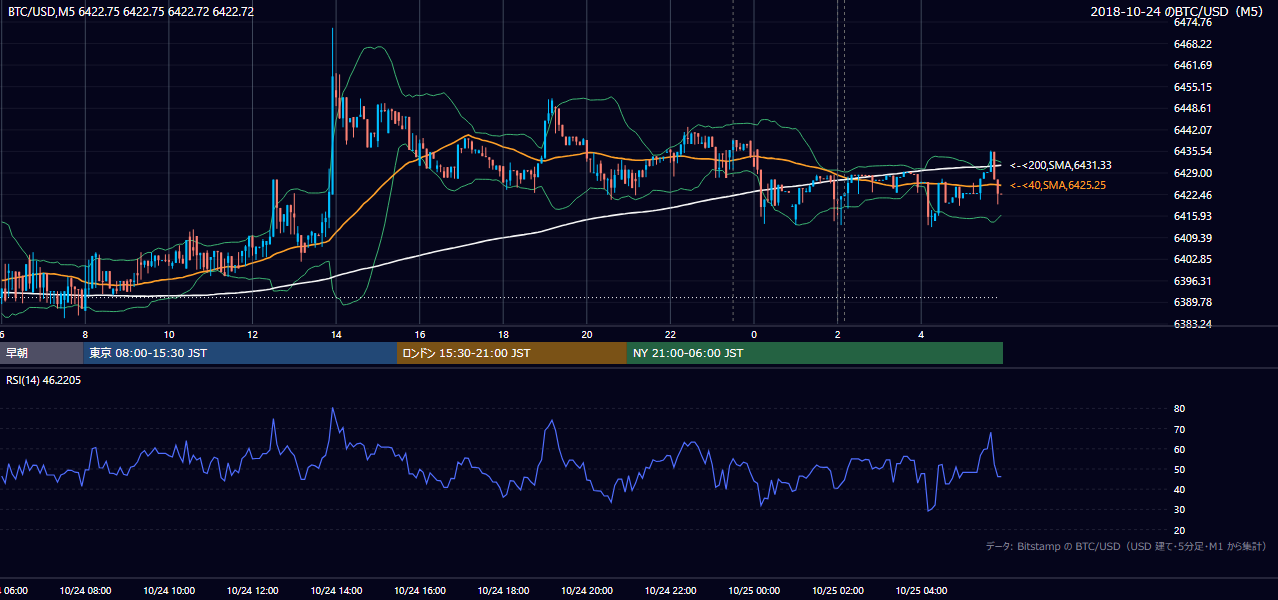Click price level 6461.69 on the price axis
Viewport: 1278px width, 600px height.
[x=1192, y=65]
